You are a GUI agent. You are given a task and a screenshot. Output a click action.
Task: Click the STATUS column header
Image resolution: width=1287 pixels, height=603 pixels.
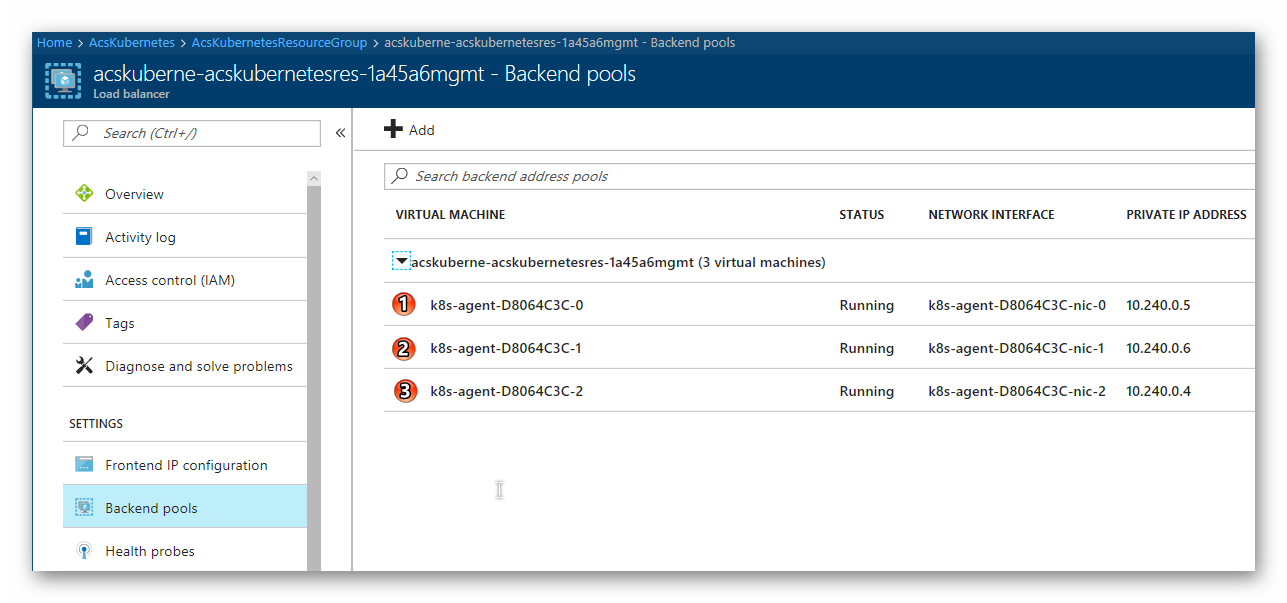[862, 215]
